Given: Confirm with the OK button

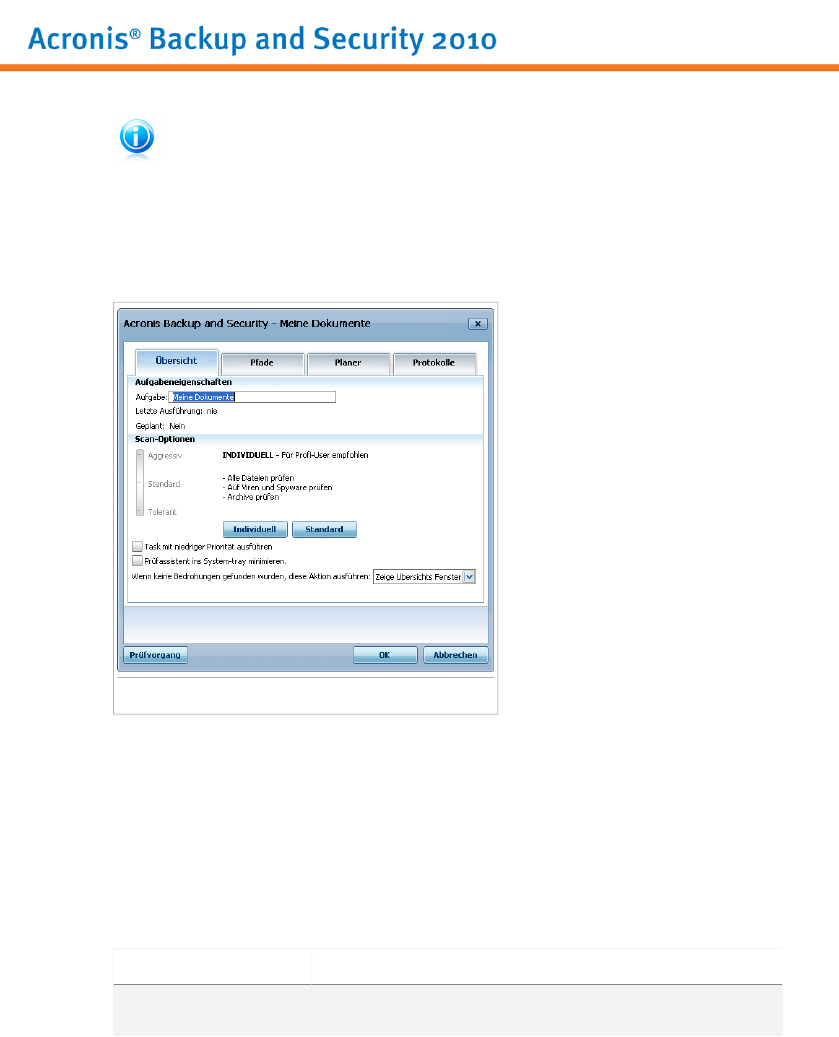Looking at the screenshot, I should click(x=385, y=655).
